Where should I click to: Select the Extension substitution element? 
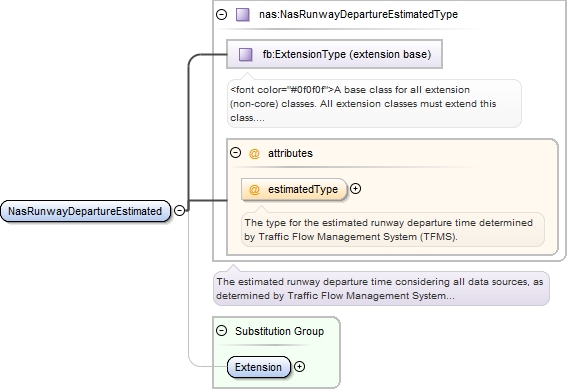click(259, 367)
